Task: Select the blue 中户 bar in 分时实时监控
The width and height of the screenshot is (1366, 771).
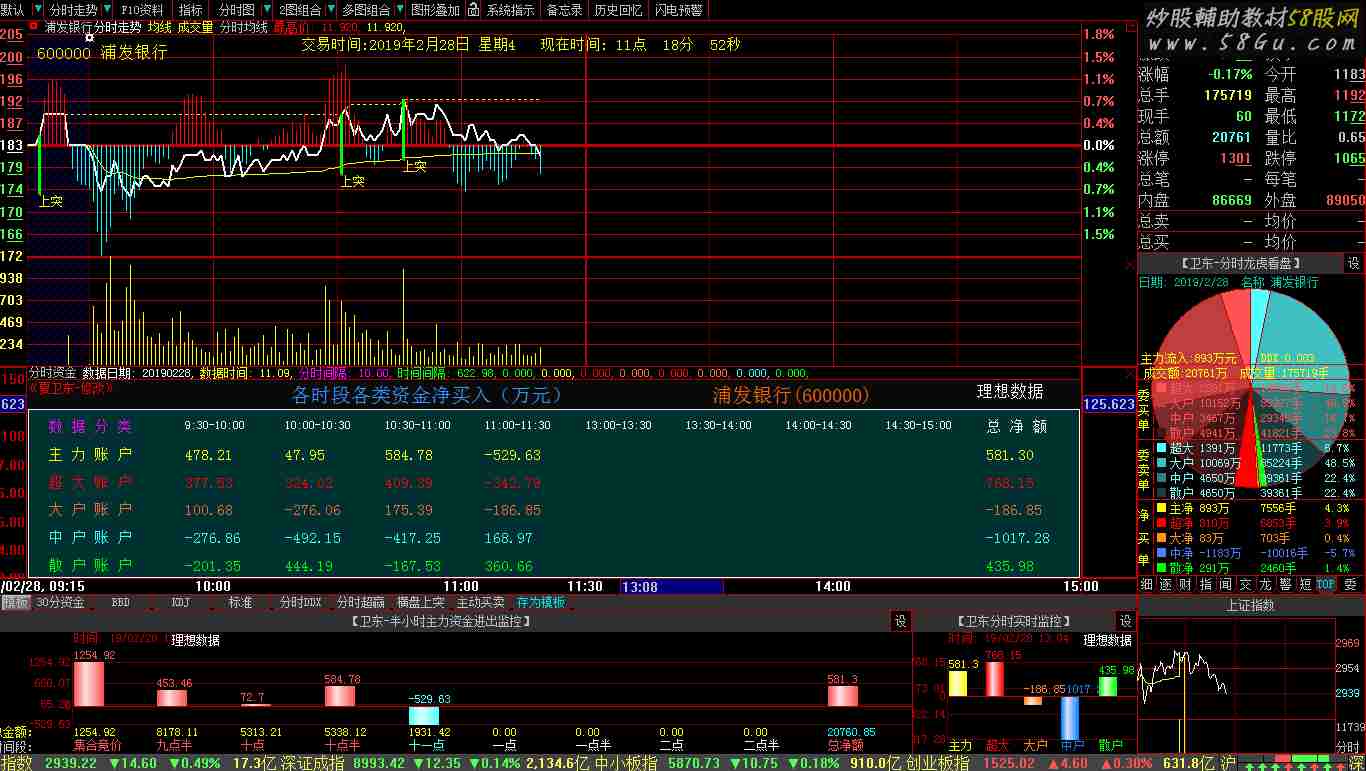Action: tap(1070, 718)
